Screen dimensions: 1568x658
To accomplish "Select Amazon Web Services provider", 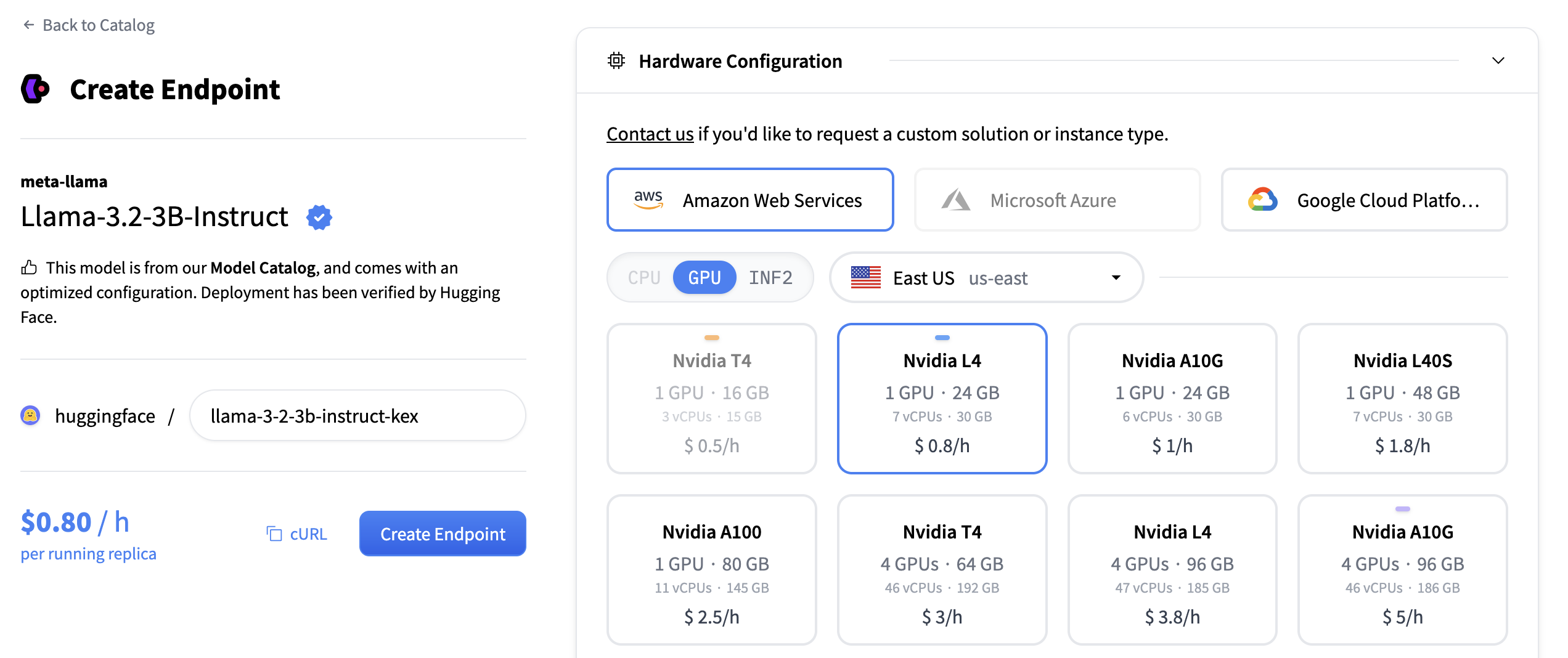I will click(750, 200).
